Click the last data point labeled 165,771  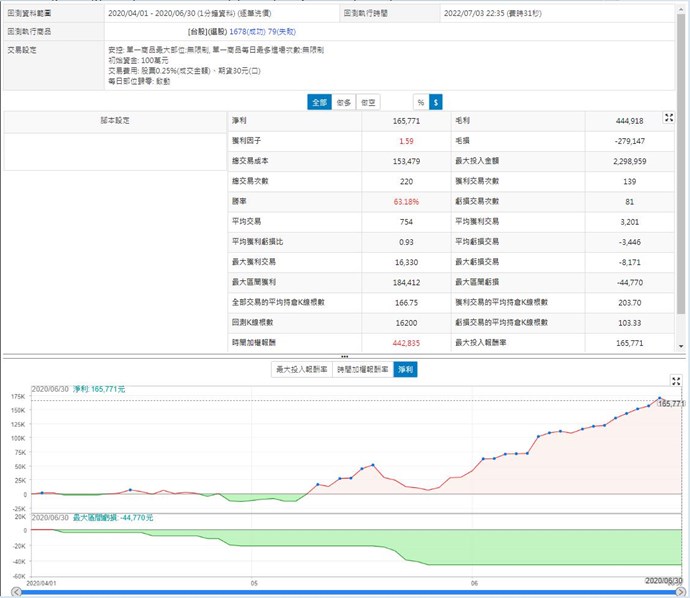[x=659, y=399]
